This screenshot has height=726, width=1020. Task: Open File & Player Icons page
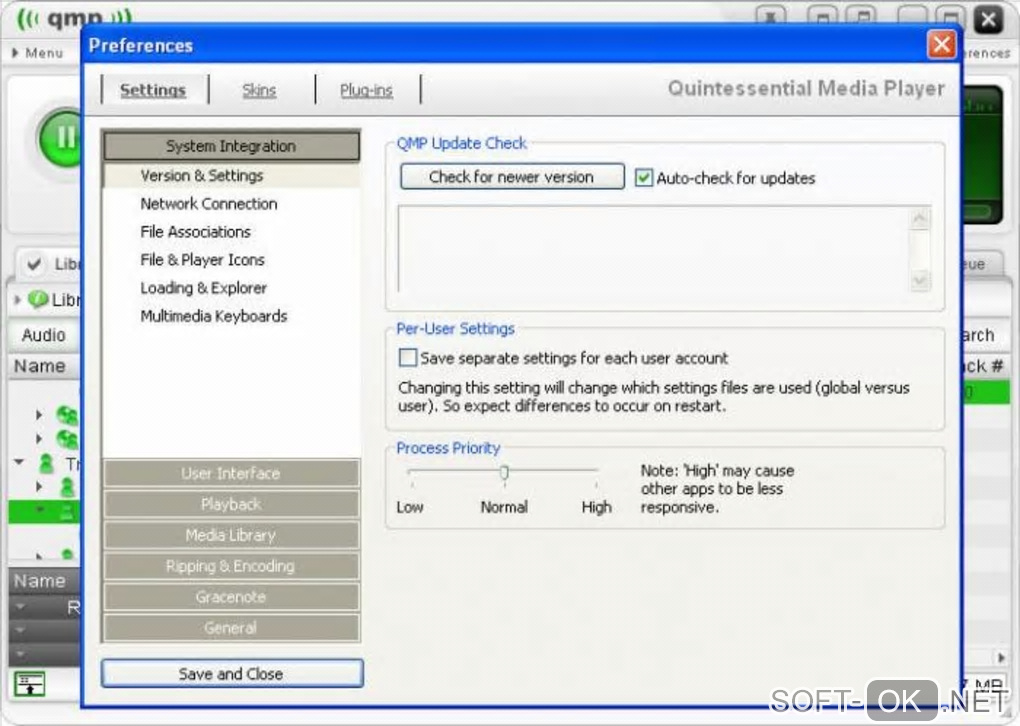pyautogui.click(x=202, y=260)
